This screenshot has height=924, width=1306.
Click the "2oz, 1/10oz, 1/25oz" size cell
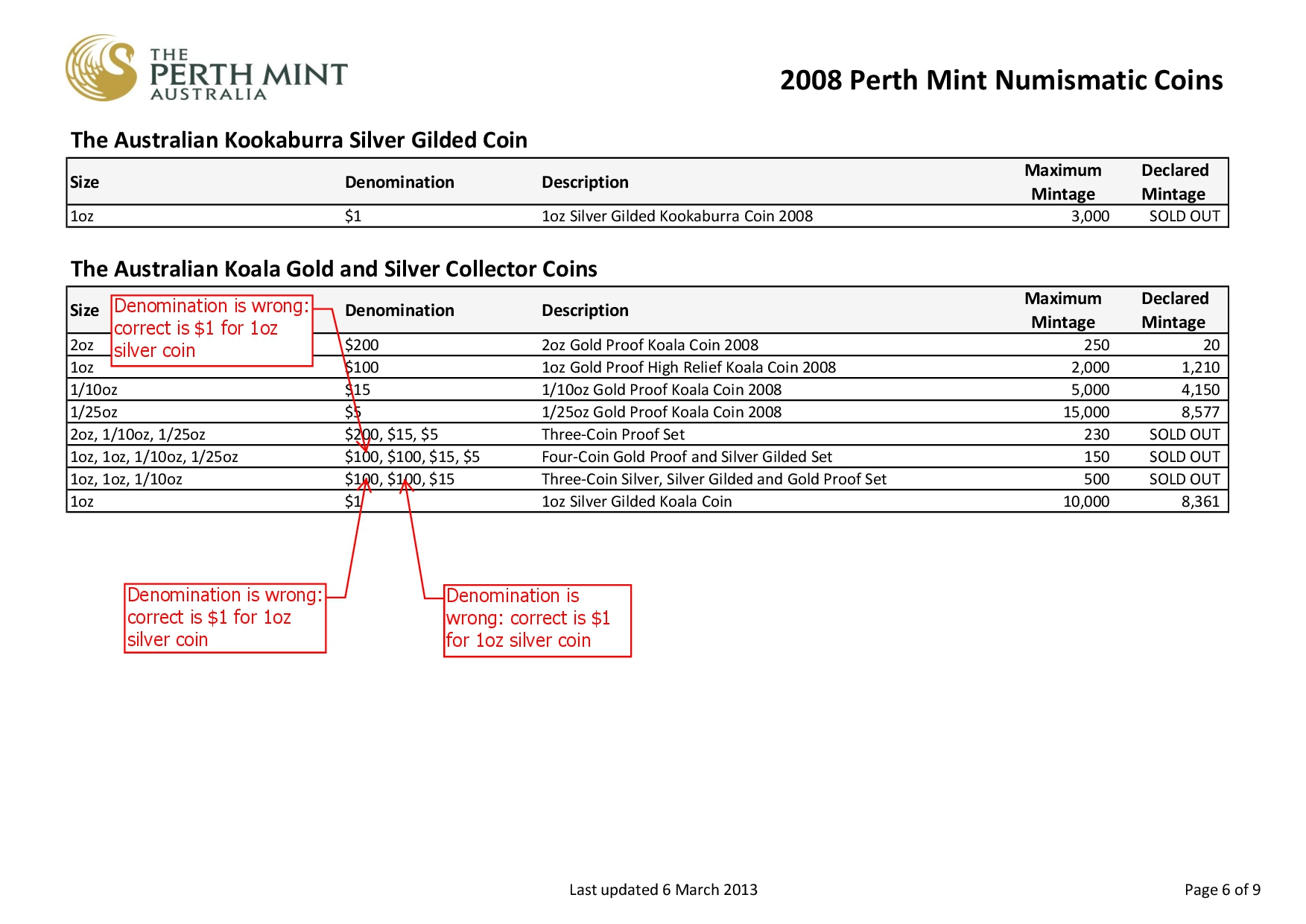[x=138, y=434]
